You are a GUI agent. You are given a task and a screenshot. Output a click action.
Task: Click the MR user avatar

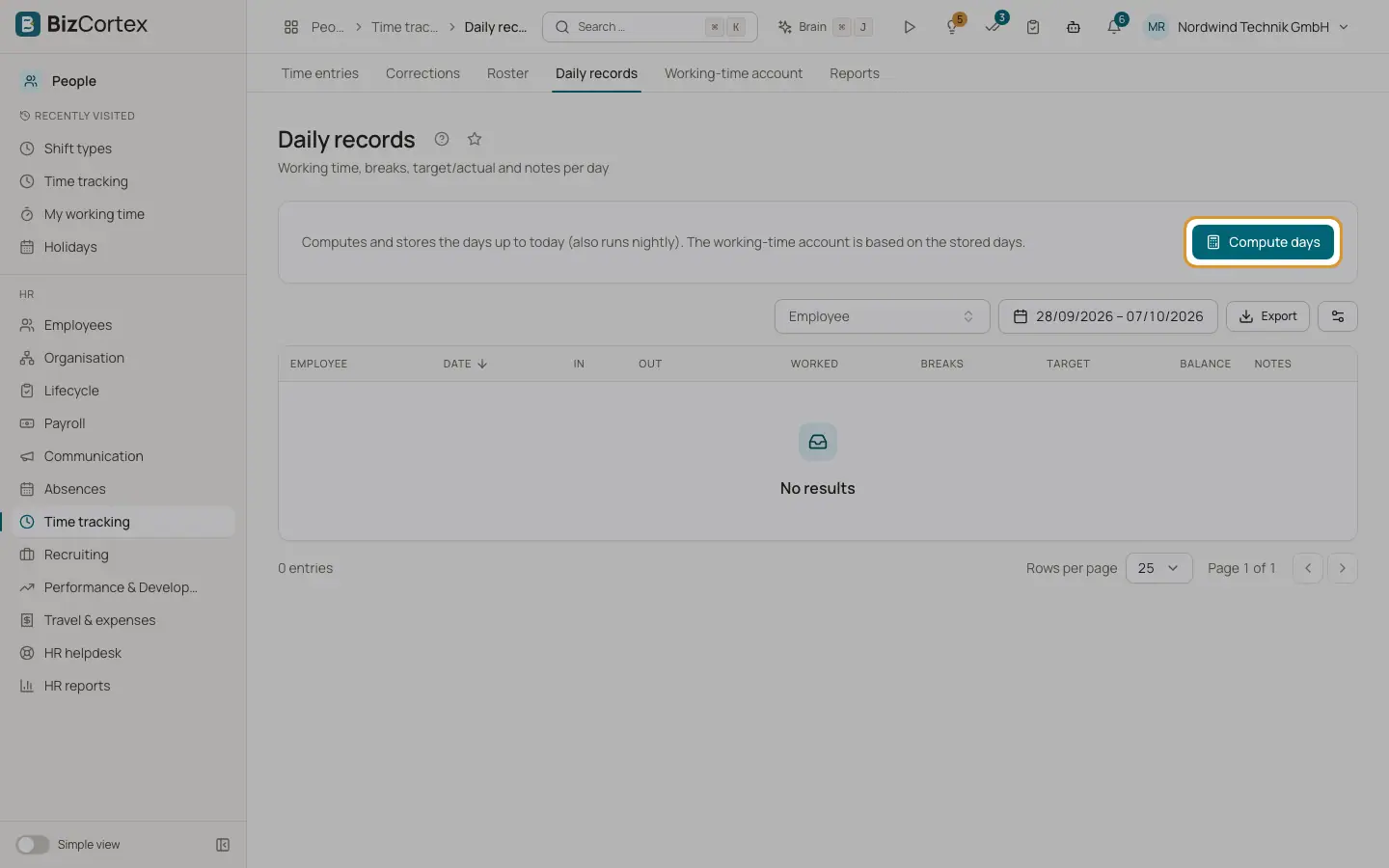[x=1157, y=27]
